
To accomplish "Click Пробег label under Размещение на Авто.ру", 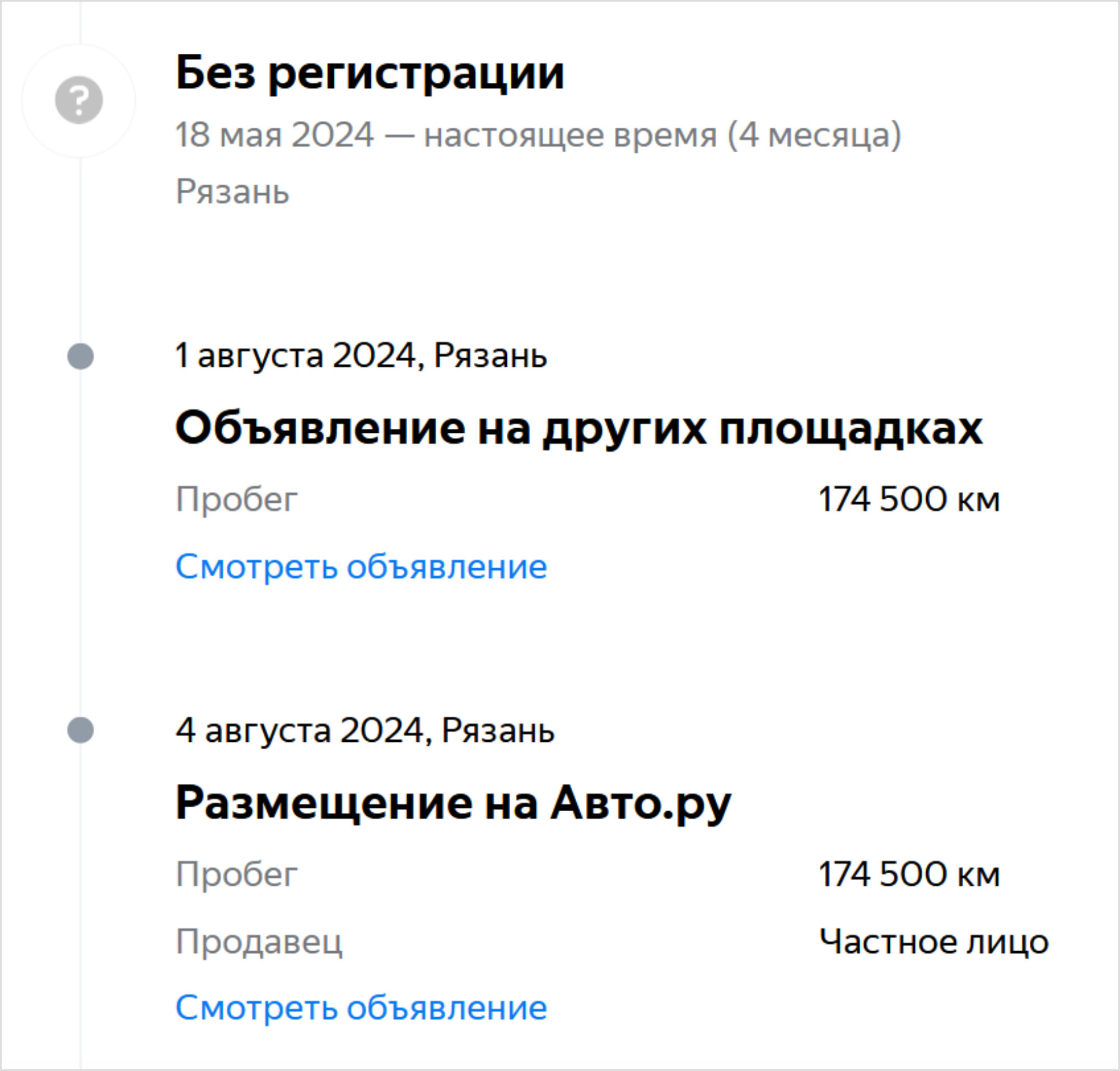I will coord(236,874).
